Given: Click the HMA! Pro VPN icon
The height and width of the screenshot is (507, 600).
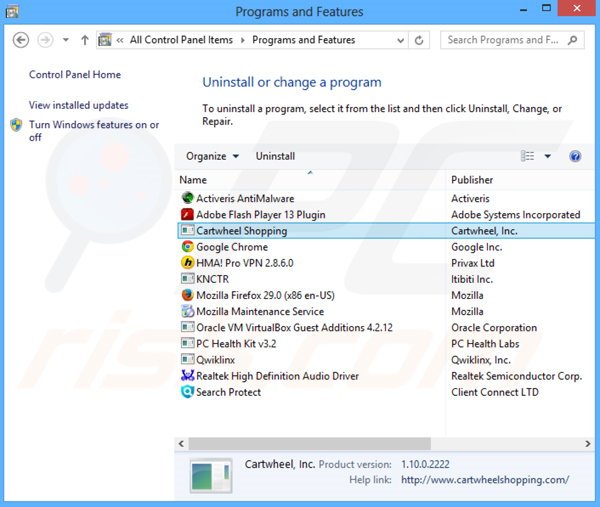Looking at the screenshot, I should click(x=187, y=263).
